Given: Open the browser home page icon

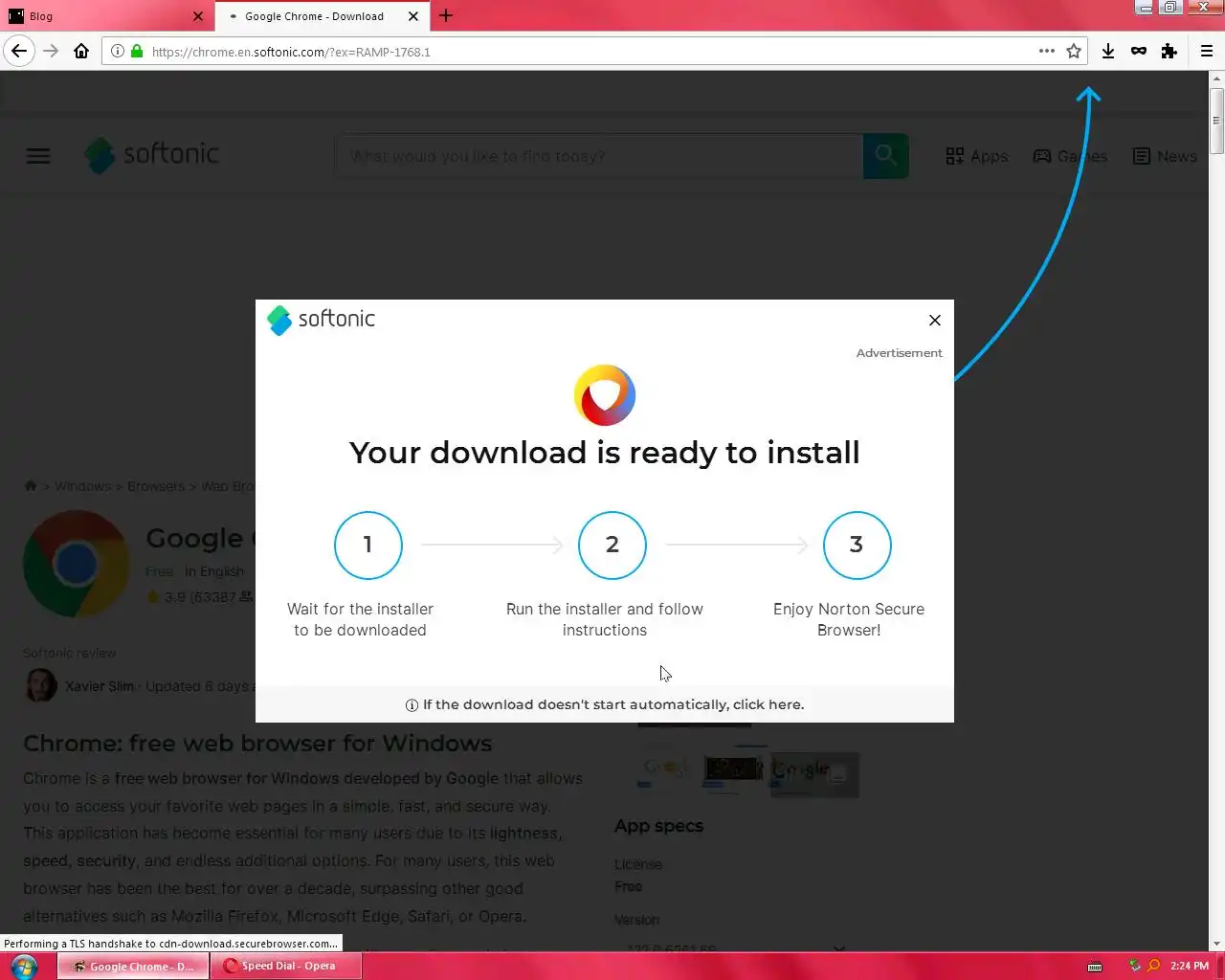Looking at the screenshot, I should coord(81,51).
